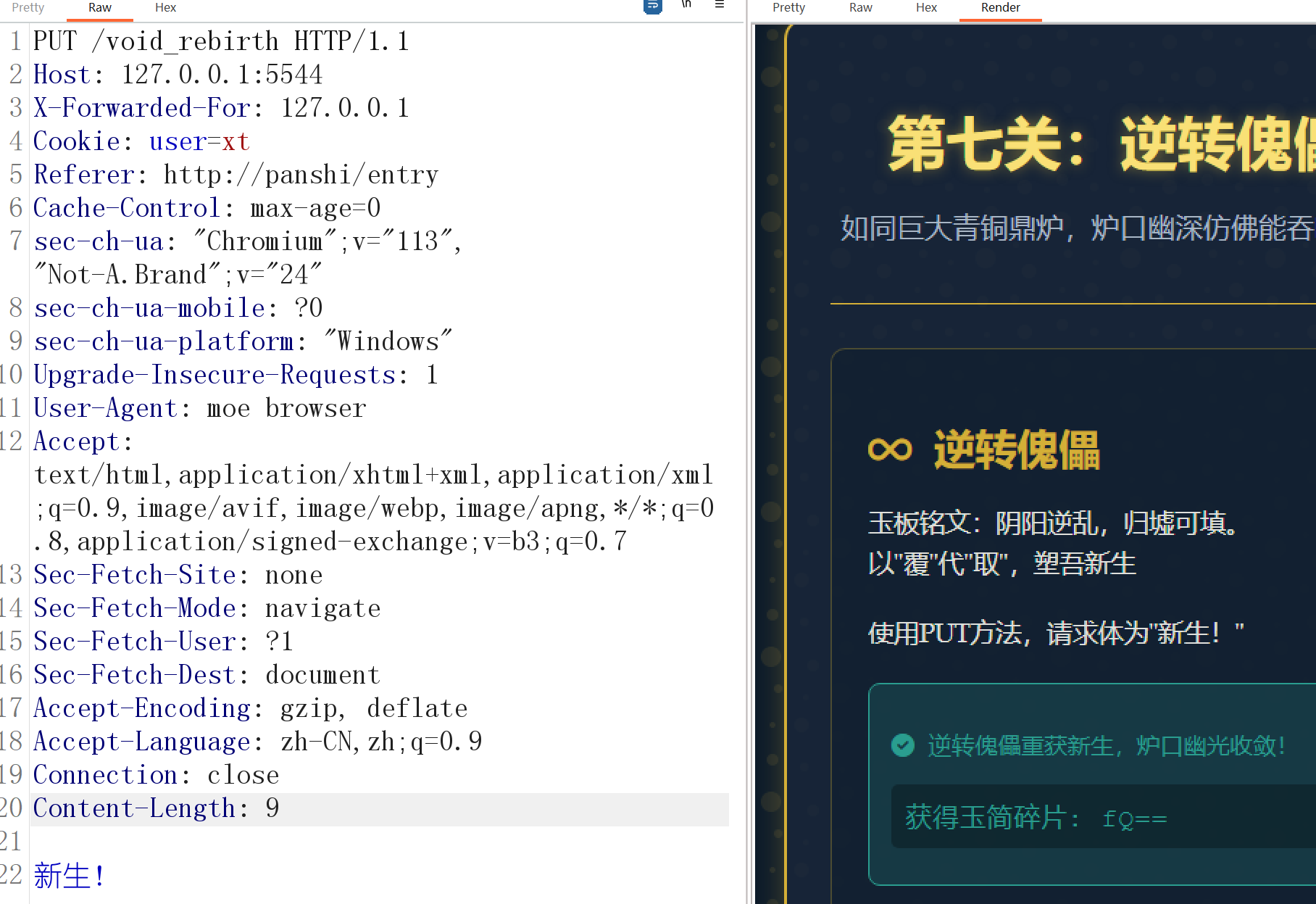Switch request view to Pretty tab

pyautogui.click(x=28, y=7)
